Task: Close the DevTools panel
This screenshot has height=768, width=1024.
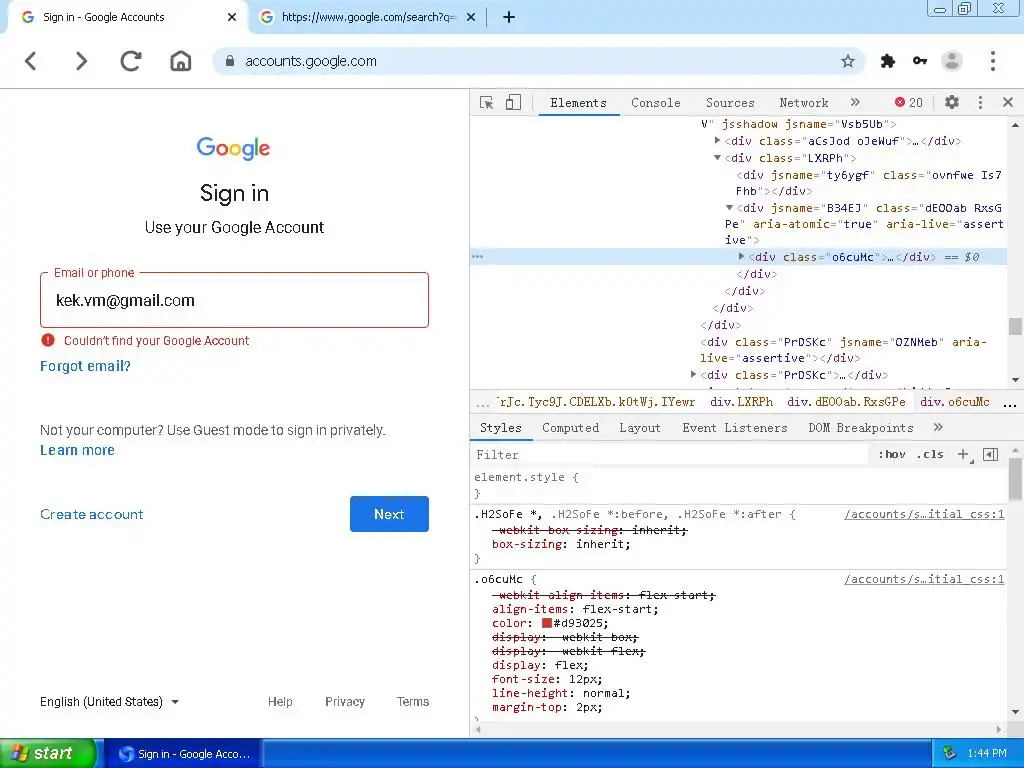Action: (1008, 103)
